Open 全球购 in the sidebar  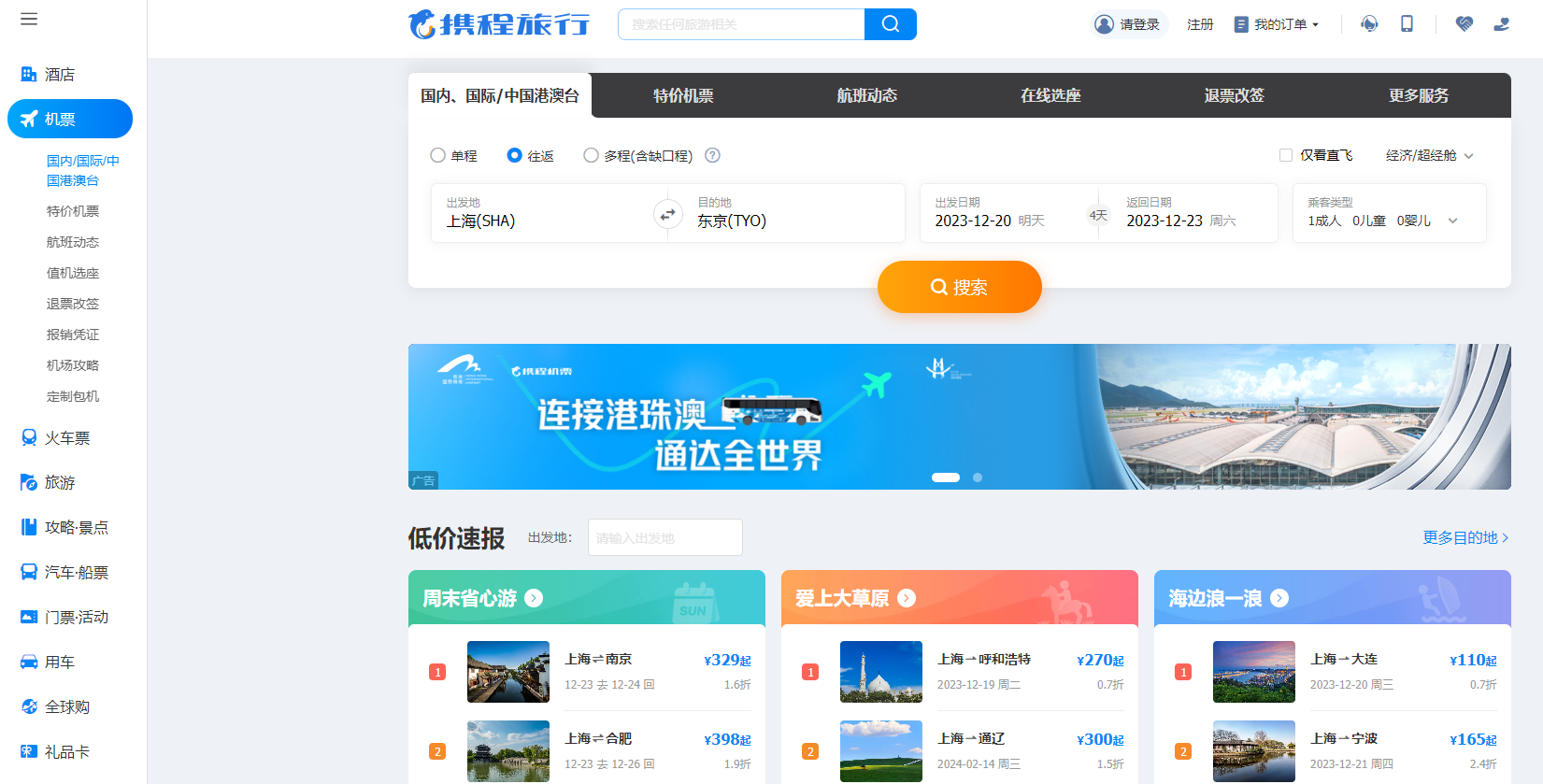[70, 707]
